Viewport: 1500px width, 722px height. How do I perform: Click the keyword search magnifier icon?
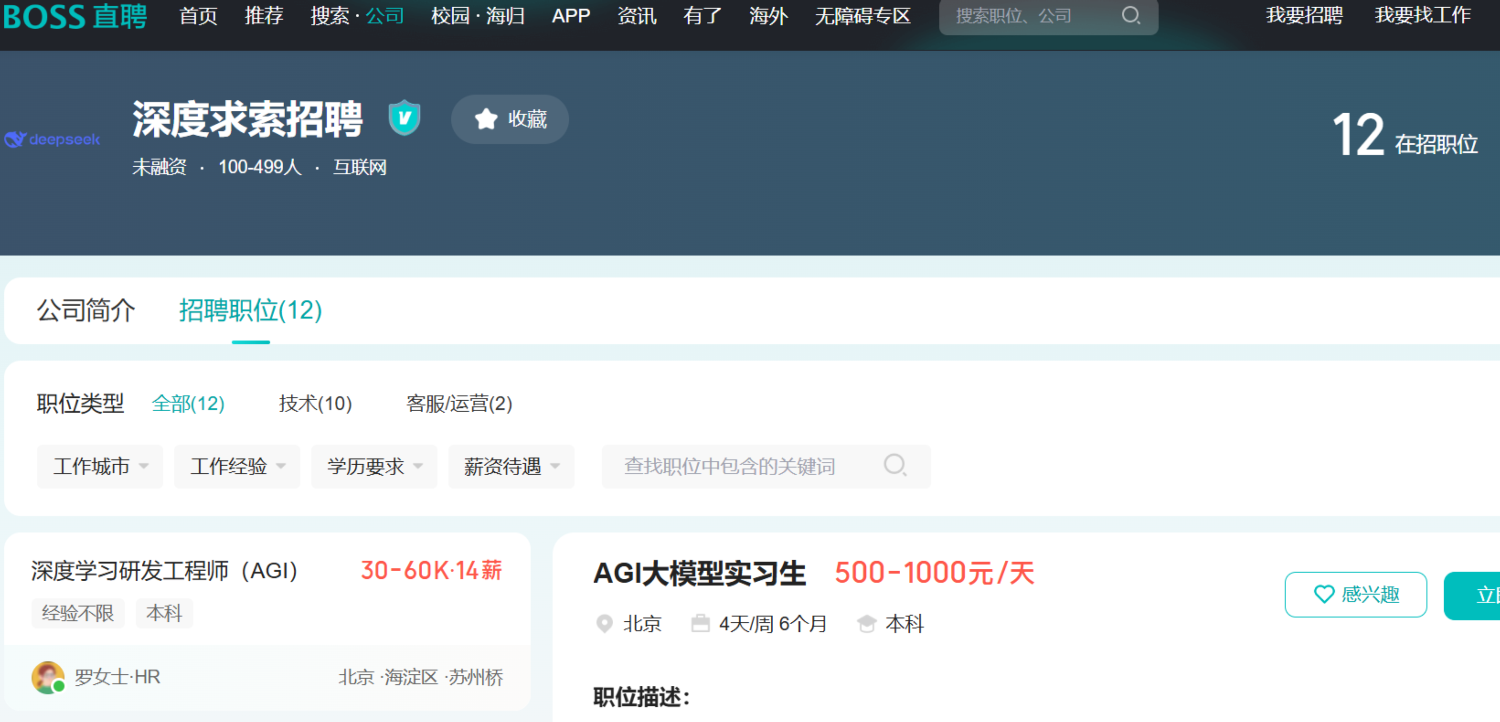pyautogui.click(x=896, y=465)
